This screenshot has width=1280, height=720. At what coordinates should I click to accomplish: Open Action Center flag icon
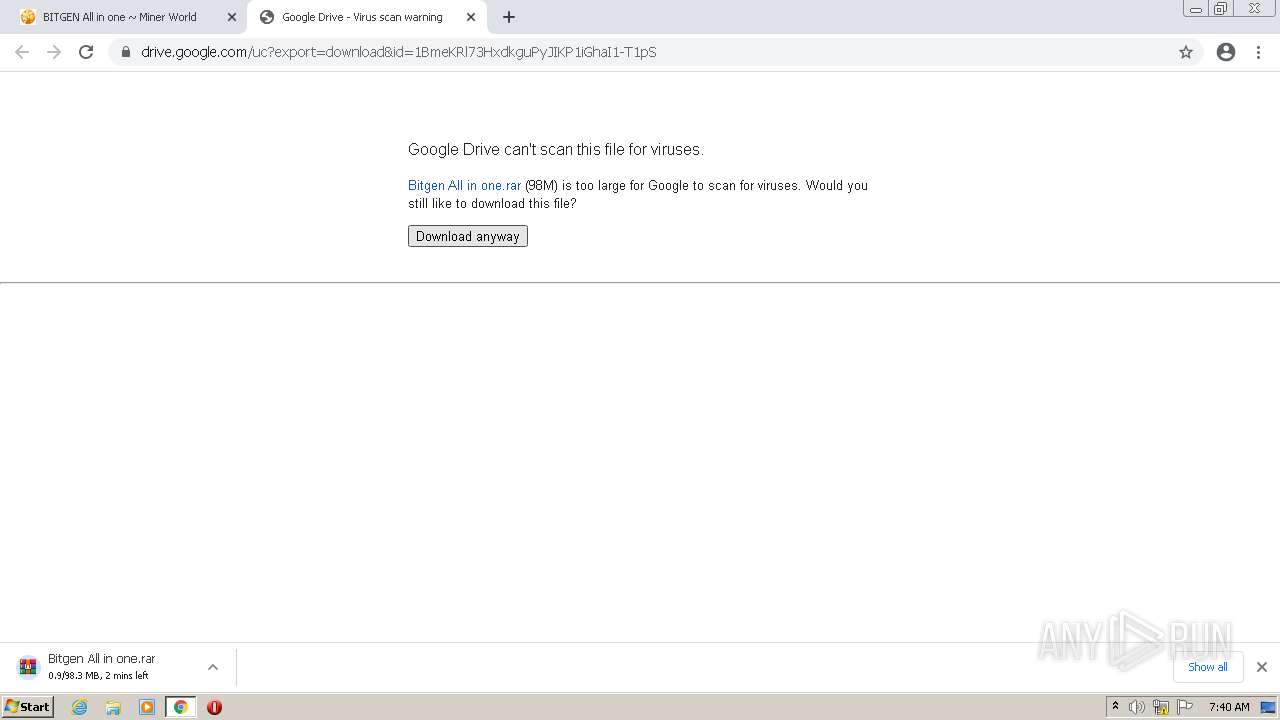click(1186, 707)
